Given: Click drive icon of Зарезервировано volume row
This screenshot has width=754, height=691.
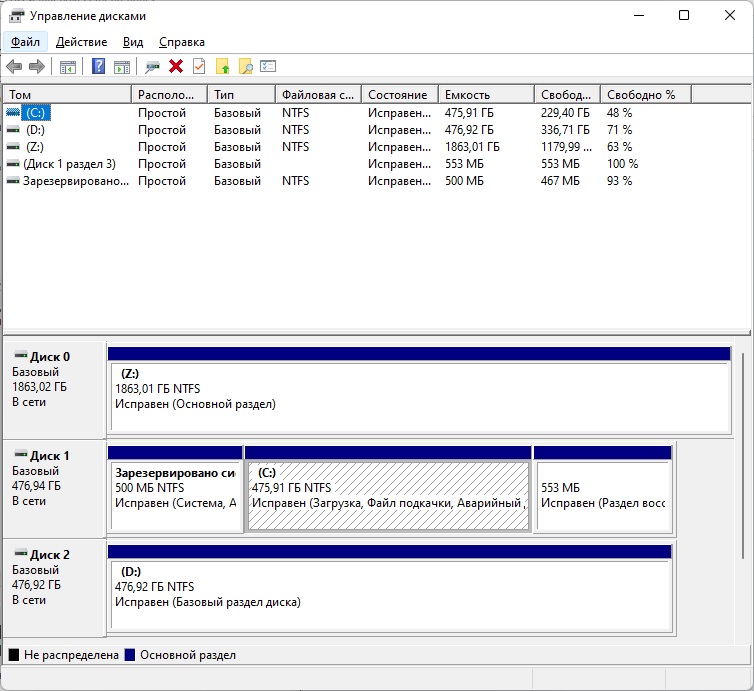Looking at the screenshot, I should [x=13, y=181].
